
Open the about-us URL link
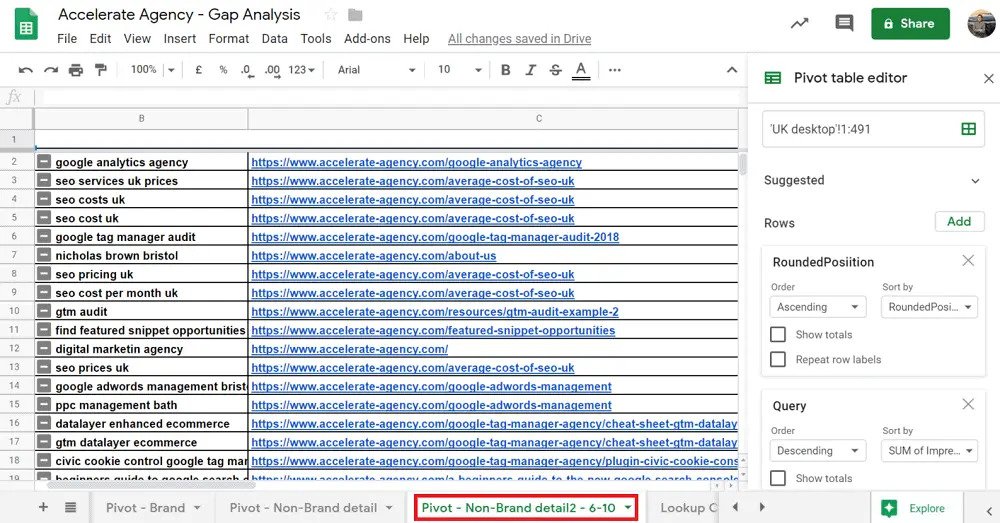tap(374, 255)
